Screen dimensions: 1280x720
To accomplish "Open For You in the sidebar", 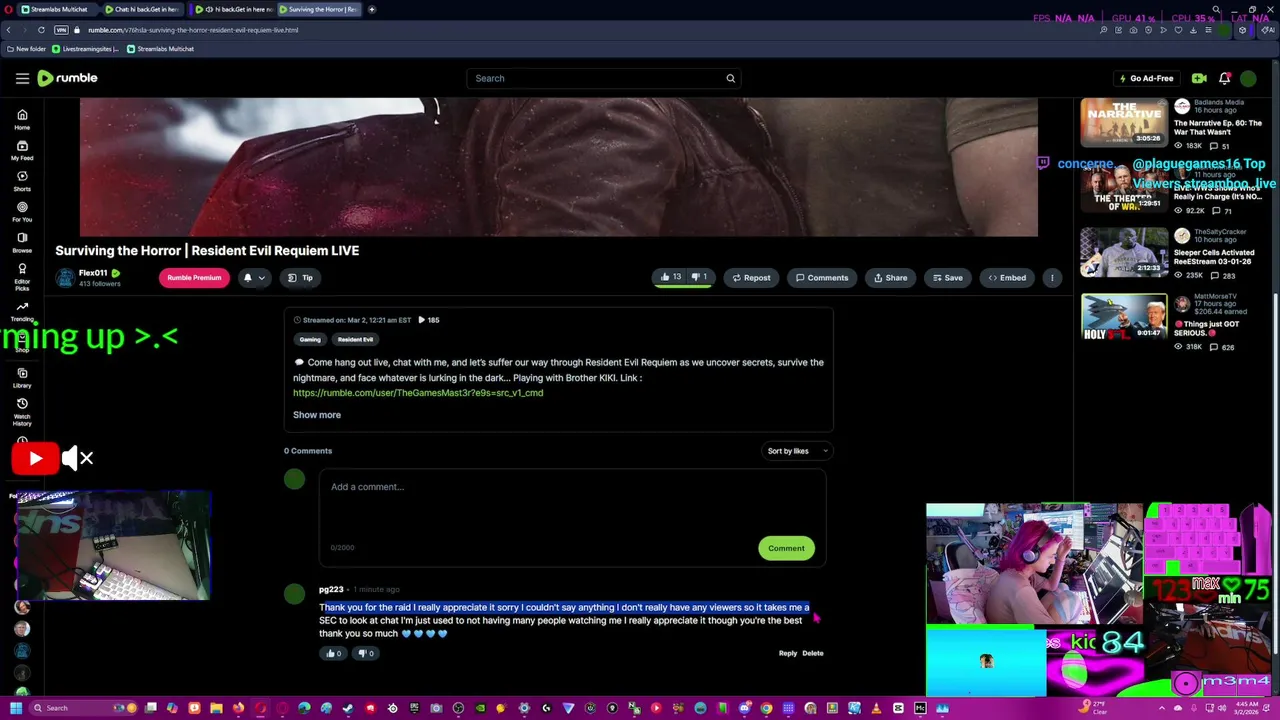I will pyautogui.click(x=22, y=212).
